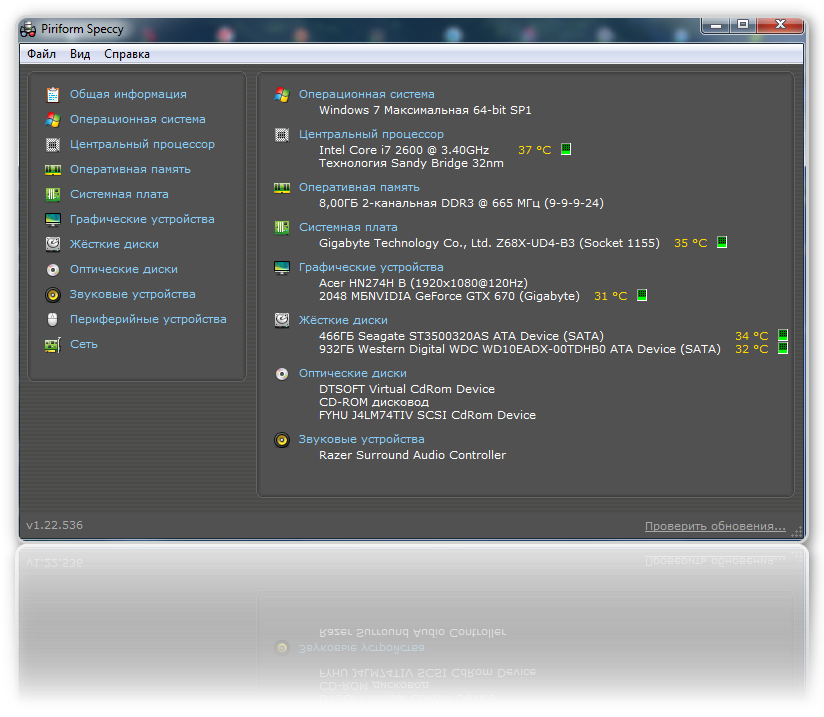
Task: Click the Windows flag icon in the summary panel
Action: click(282, 95)
